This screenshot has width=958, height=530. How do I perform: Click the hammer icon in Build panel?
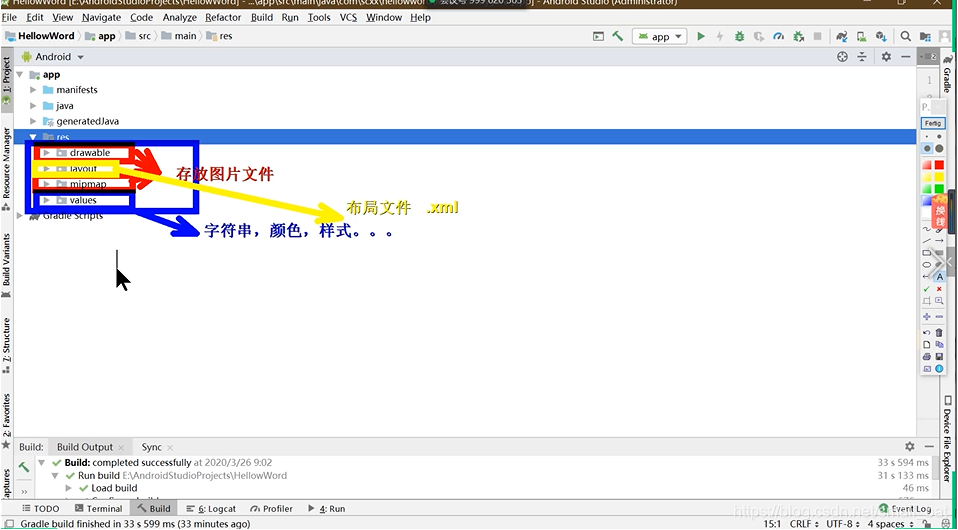tap(24, 467)
